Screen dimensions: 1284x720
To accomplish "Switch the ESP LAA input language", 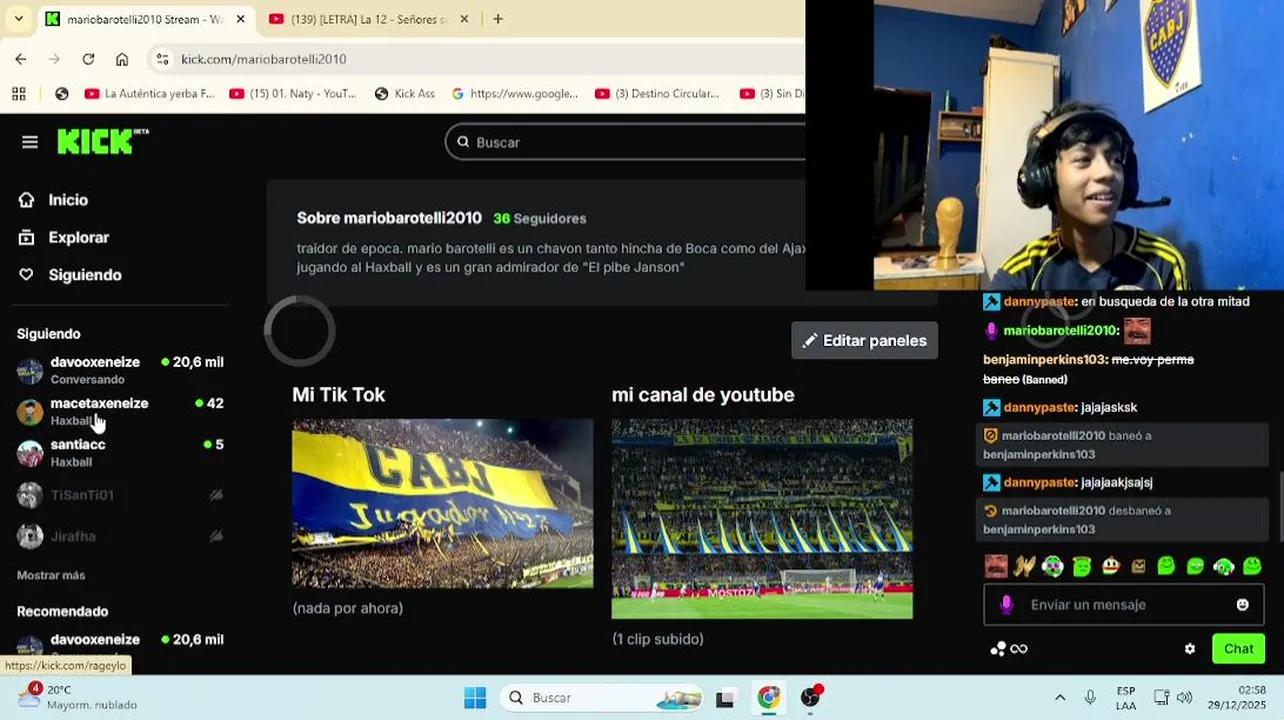I will [x=1126, y=697].
